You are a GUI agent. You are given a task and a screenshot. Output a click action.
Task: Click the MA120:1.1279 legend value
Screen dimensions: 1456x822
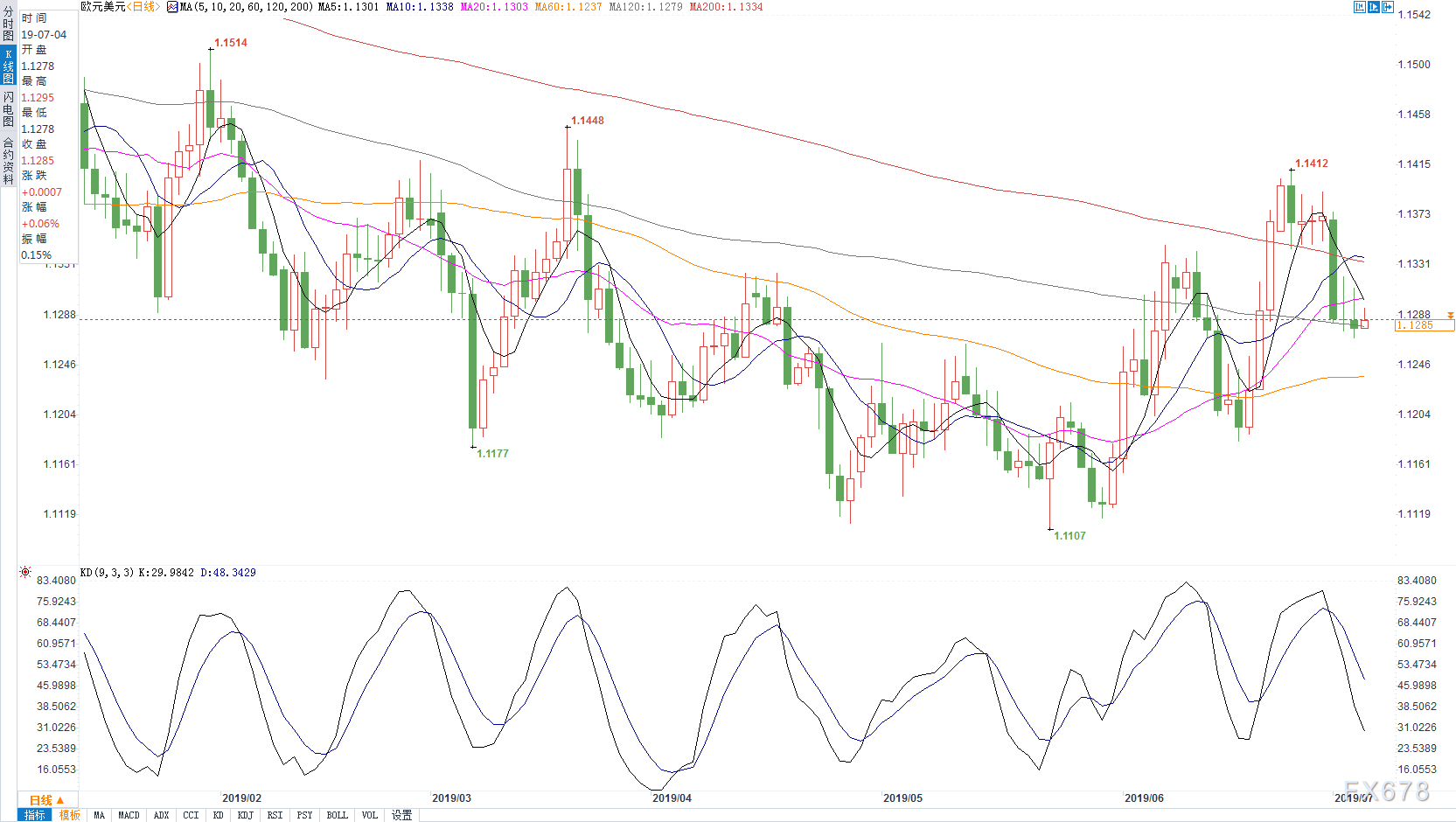click(645, 7)
